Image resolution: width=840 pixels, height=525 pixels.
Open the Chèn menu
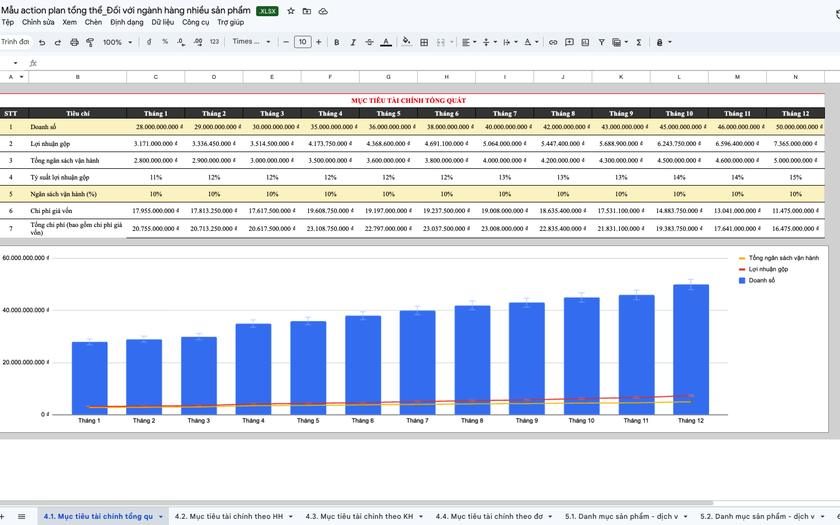pyautogui.click(x=93, y=22)
